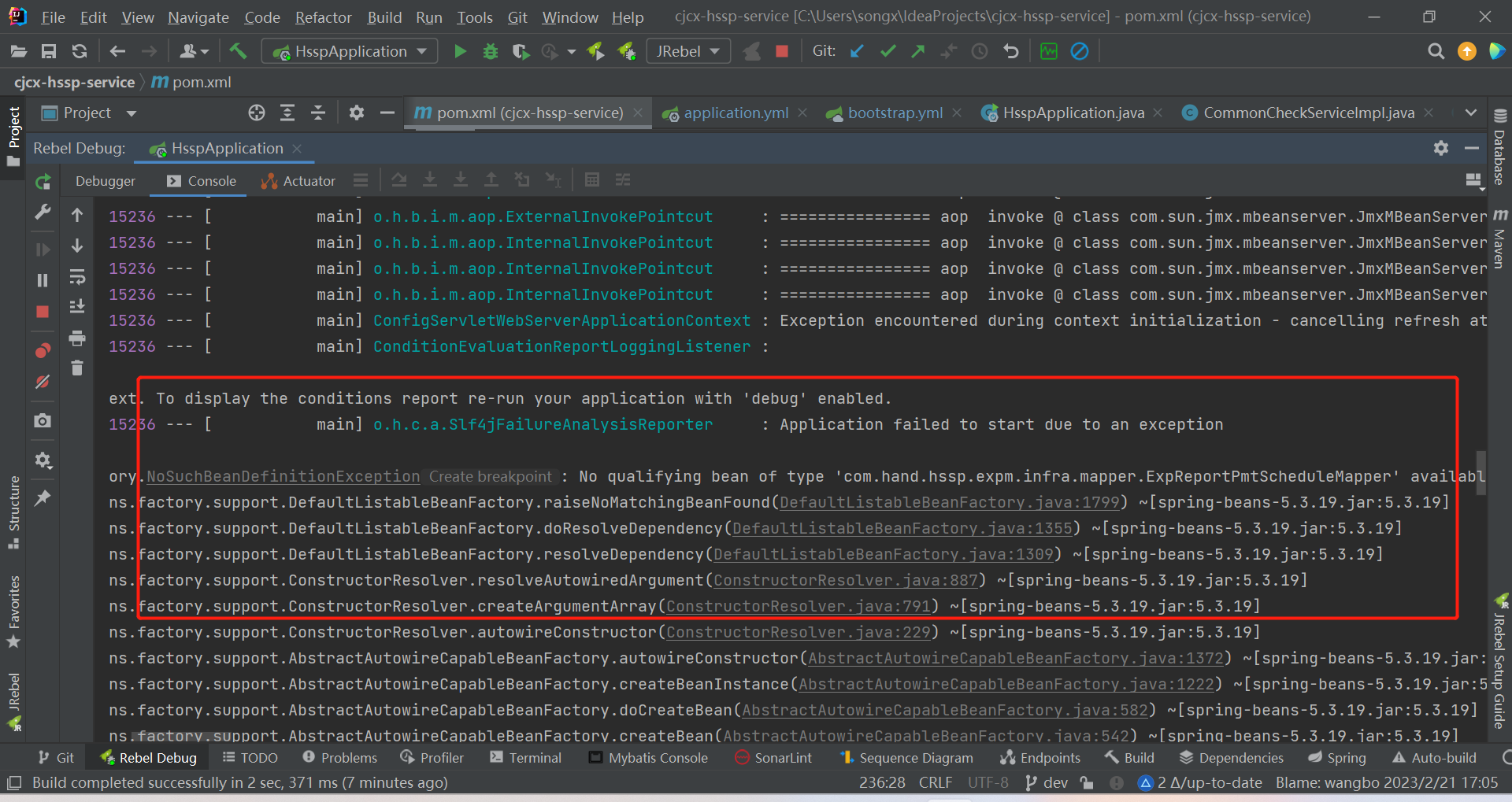This screenshot has width=1512, height=802.
Task: Switch to the Actuator tab
Action: click(x=299, y=181)
